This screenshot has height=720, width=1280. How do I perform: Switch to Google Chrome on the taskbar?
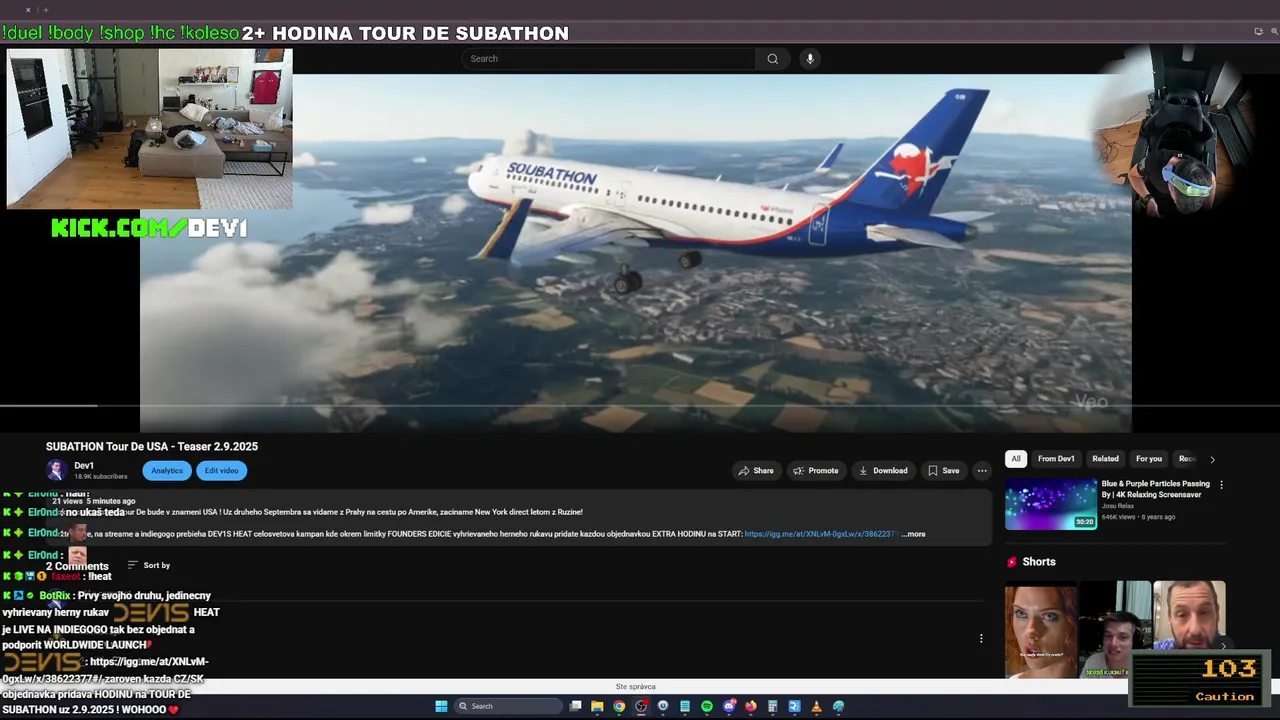619,706
